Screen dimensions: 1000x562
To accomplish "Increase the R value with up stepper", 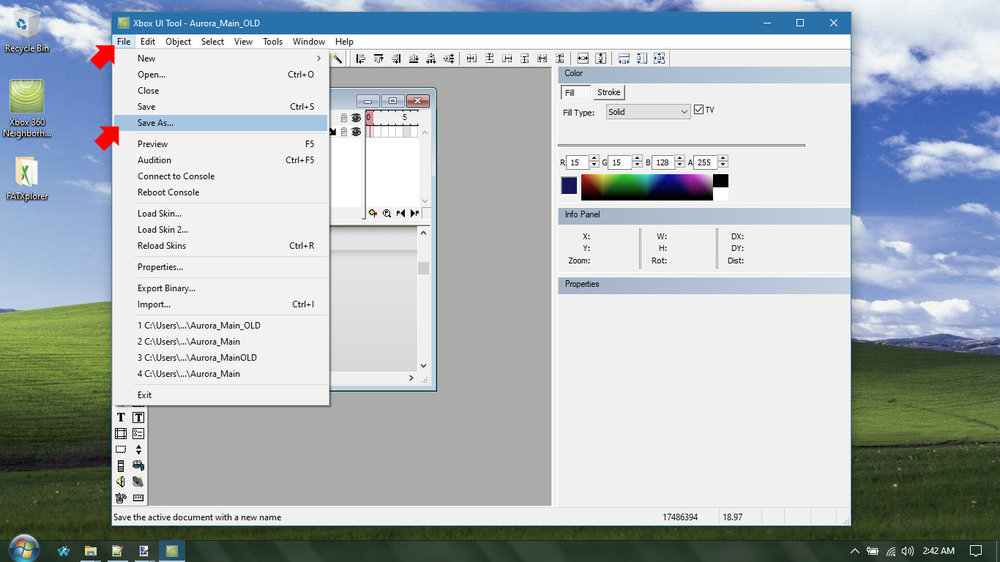I will (x=594, y=158).
